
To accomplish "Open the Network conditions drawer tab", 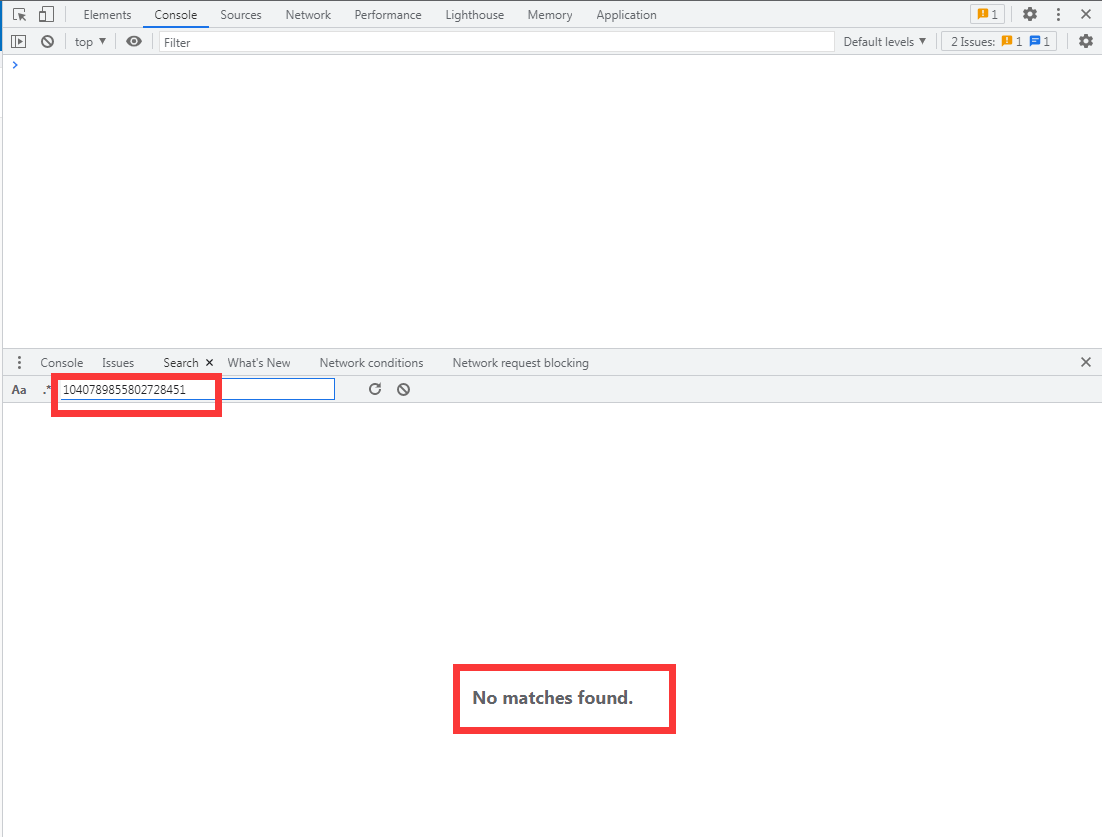I will pyautogui.click(x=371, y=363).
